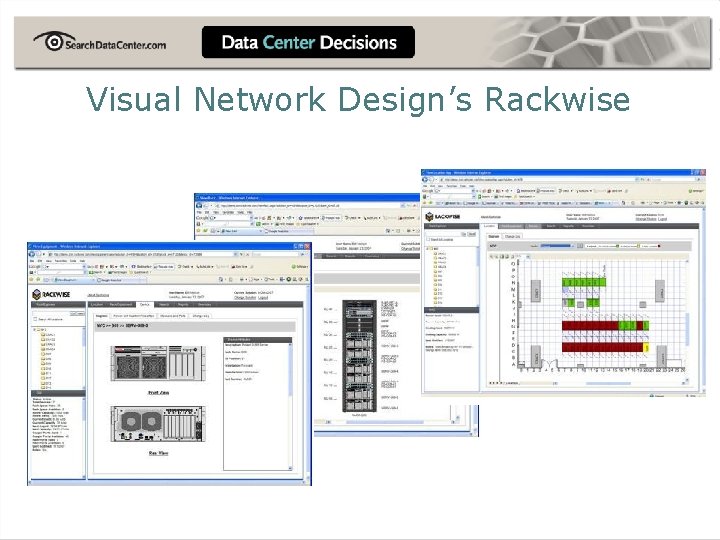720x540 pixels.
Task: Click the Go button in the Device window sidebar
Action: coord(73,313)
